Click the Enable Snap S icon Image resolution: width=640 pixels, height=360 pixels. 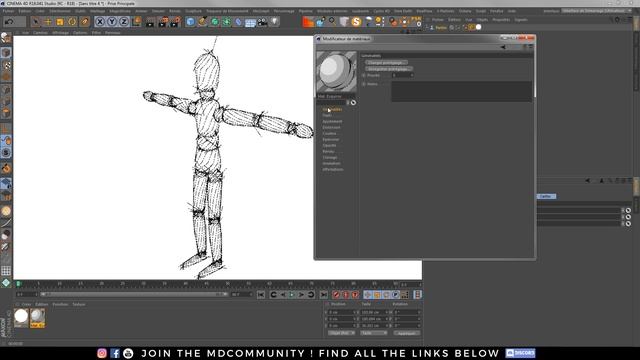(x=6, y=152)
